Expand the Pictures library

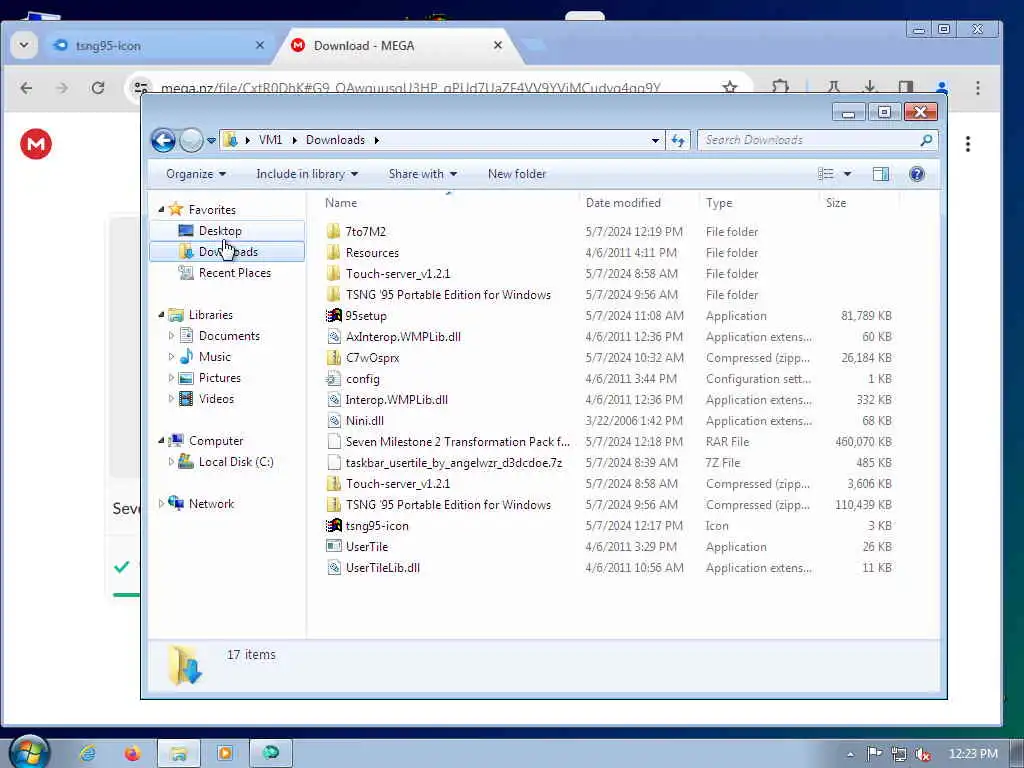(x=171, y=378)
